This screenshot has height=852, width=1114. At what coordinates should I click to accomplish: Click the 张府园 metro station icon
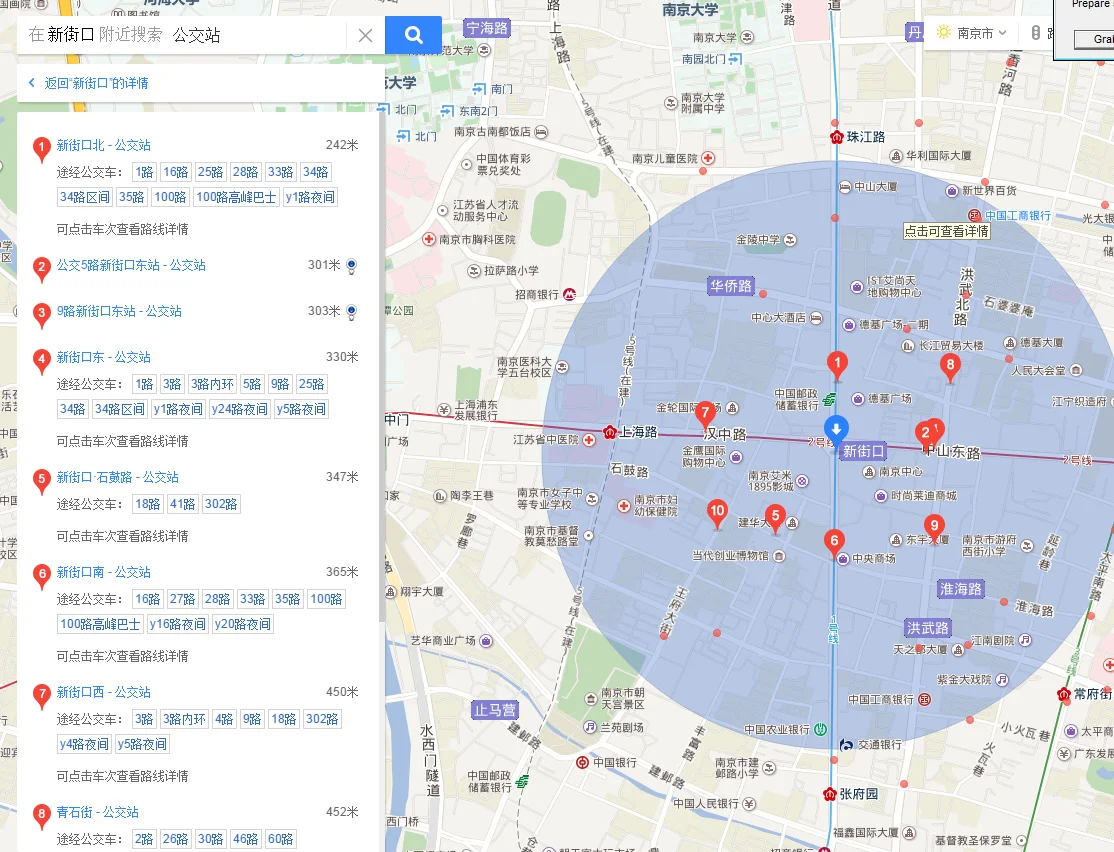[830, 793]
